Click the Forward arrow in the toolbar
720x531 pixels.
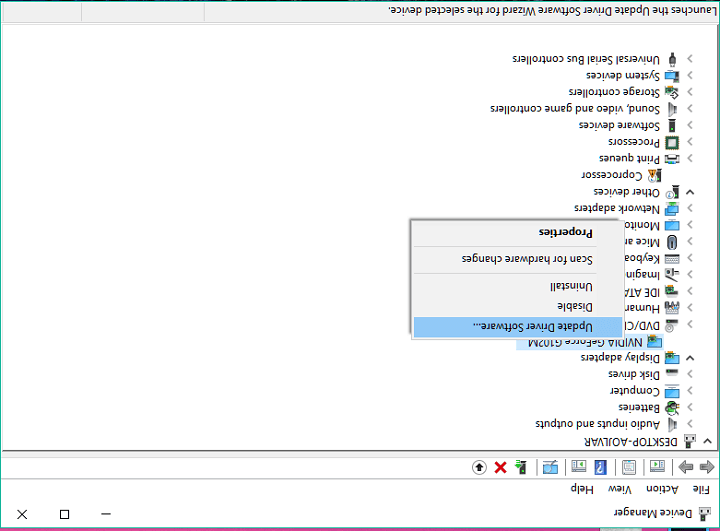pos(686,467)
